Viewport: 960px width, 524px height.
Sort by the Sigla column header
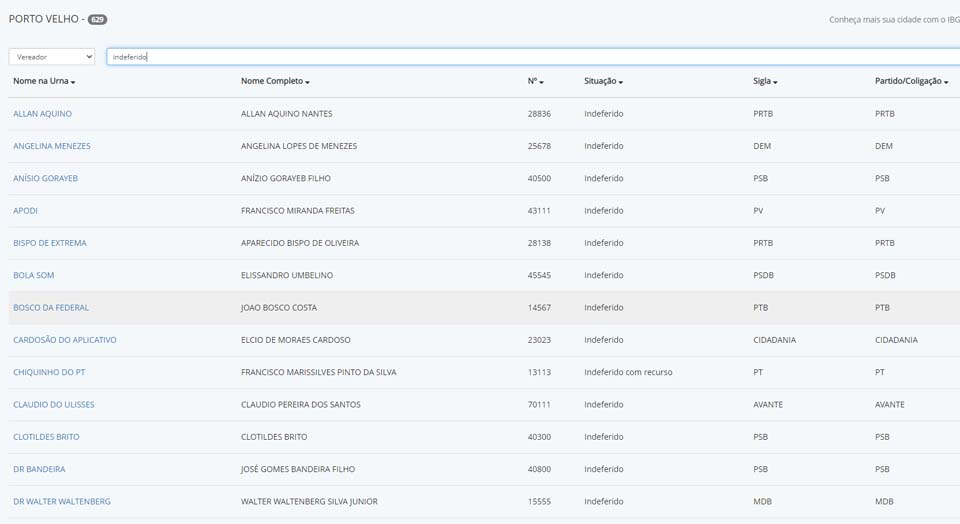(765, 81)
